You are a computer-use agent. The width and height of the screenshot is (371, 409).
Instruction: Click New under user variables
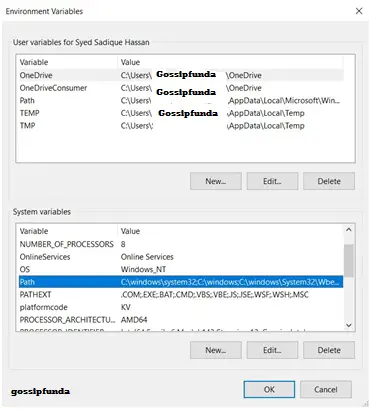[x=216, y=181]
